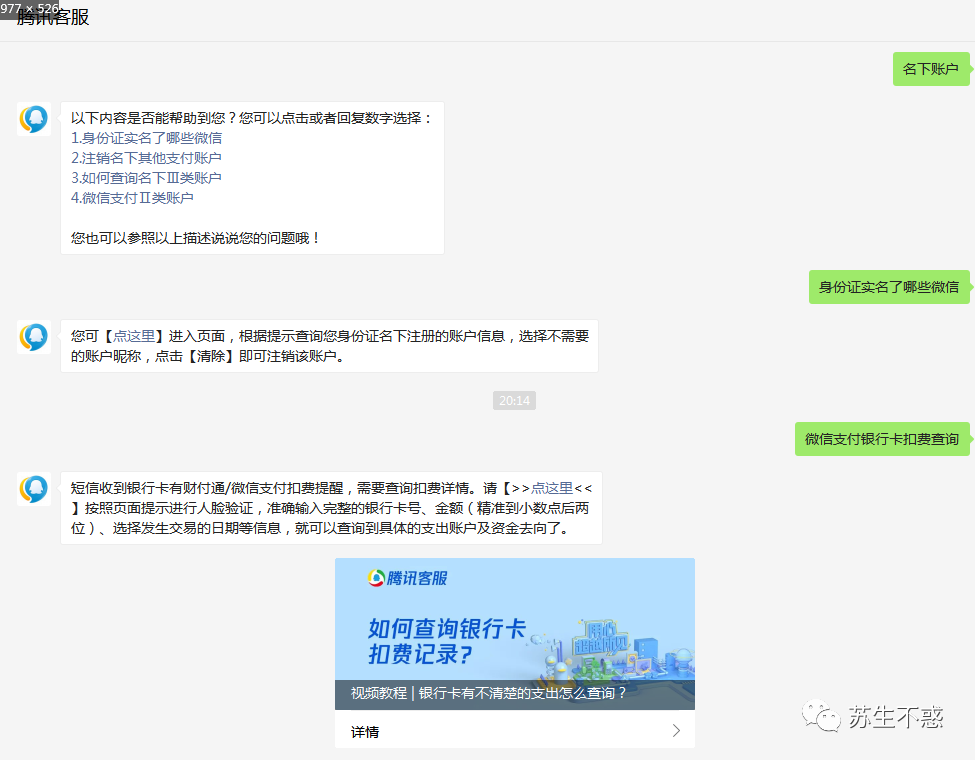Click the avatar beside the bank card deduction reply
This screenshot has height=760, width=975.
34,489
